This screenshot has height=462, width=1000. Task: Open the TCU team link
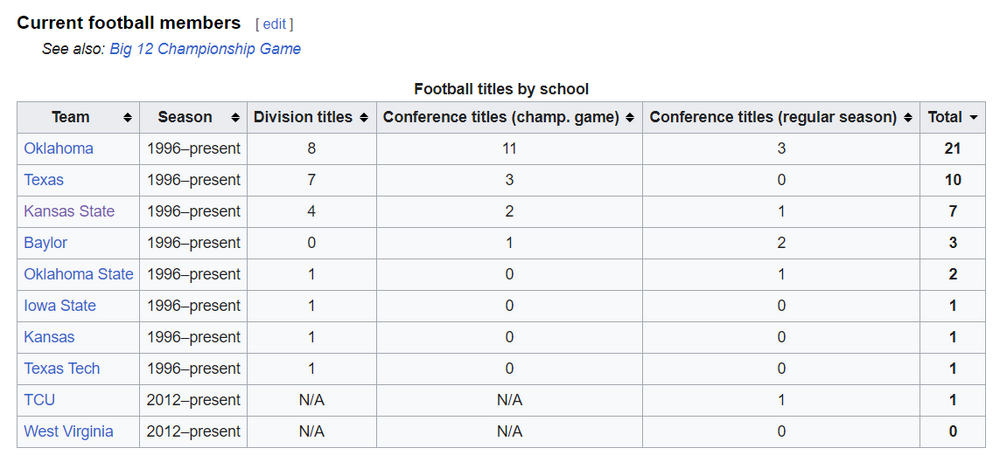(x=40, y=400)
